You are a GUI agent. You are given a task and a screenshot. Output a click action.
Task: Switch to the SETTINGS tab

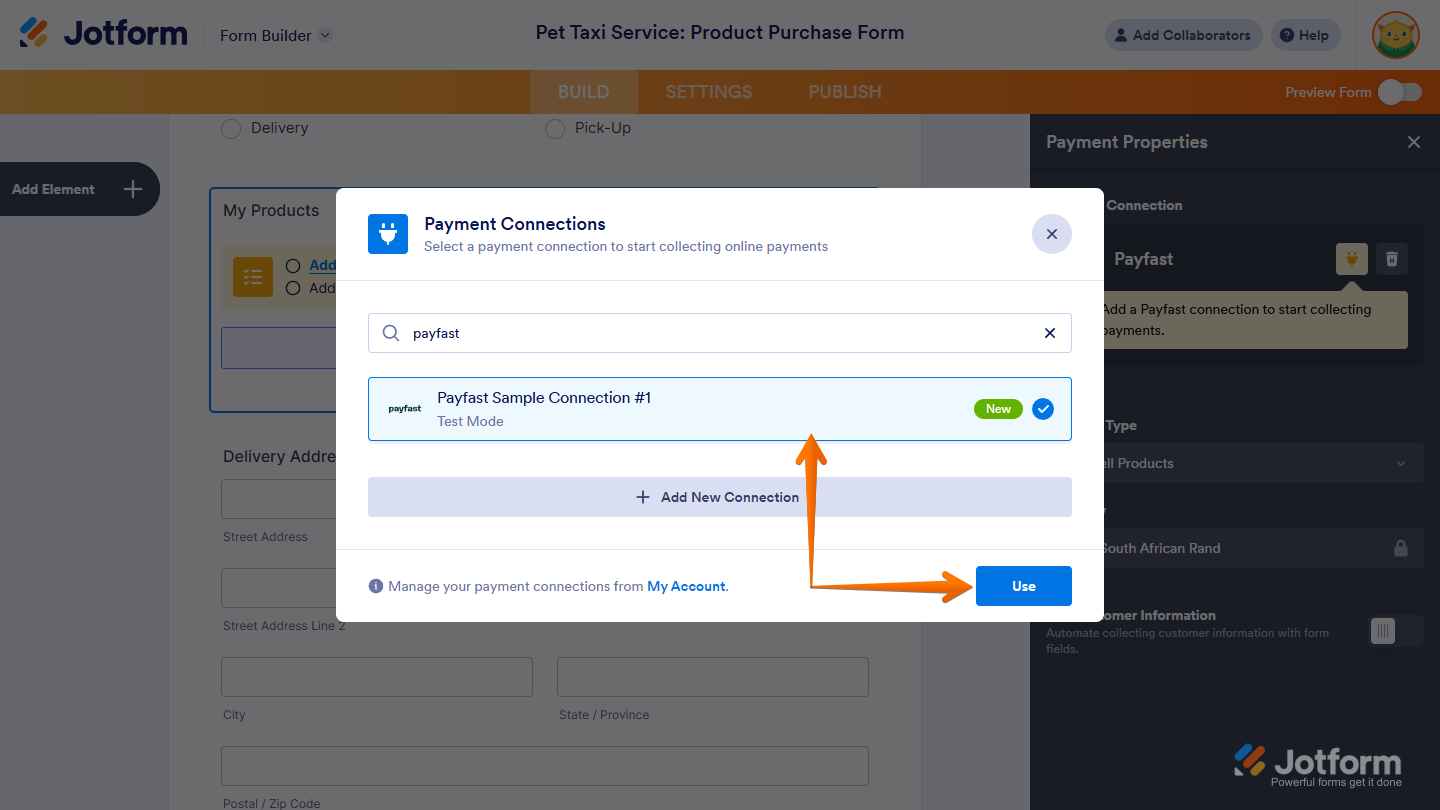708,92
